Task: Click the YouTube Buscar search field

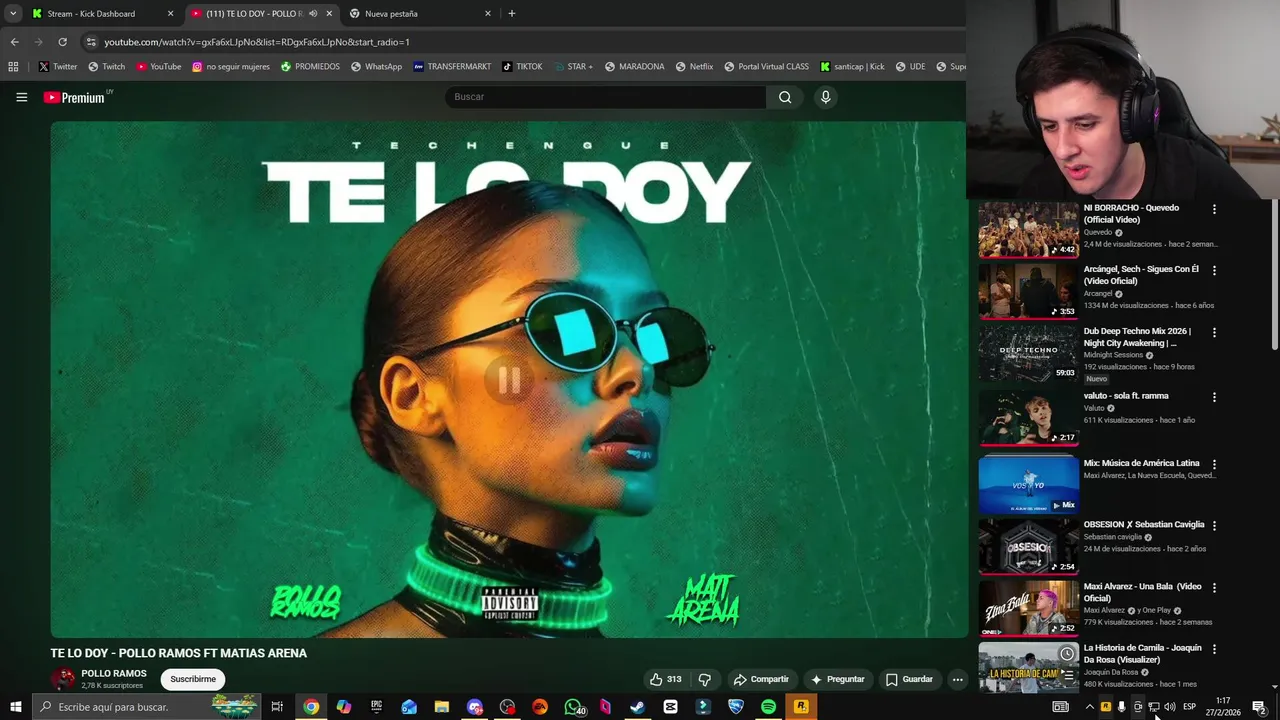Action: pyautogui.click(x=605, y=97)
